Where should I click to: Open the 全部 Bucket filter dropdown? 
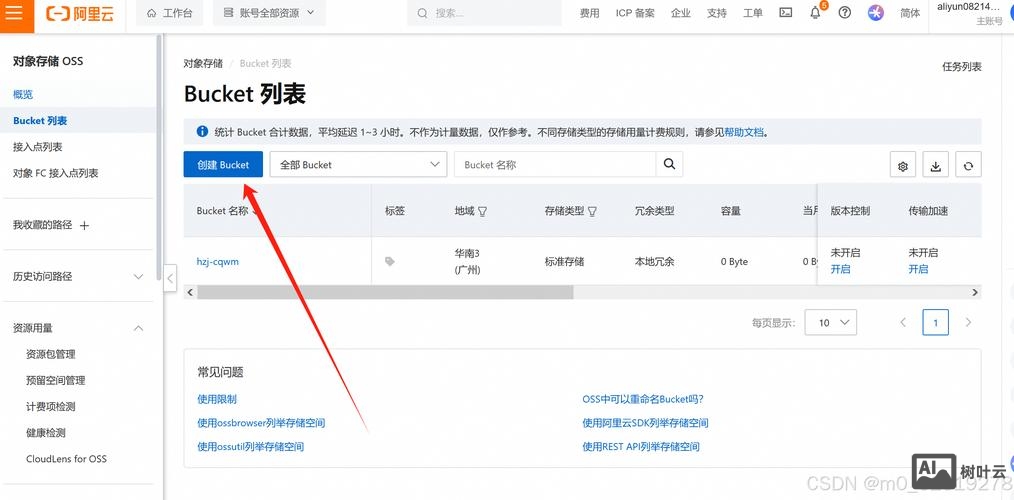coord(358,164)
